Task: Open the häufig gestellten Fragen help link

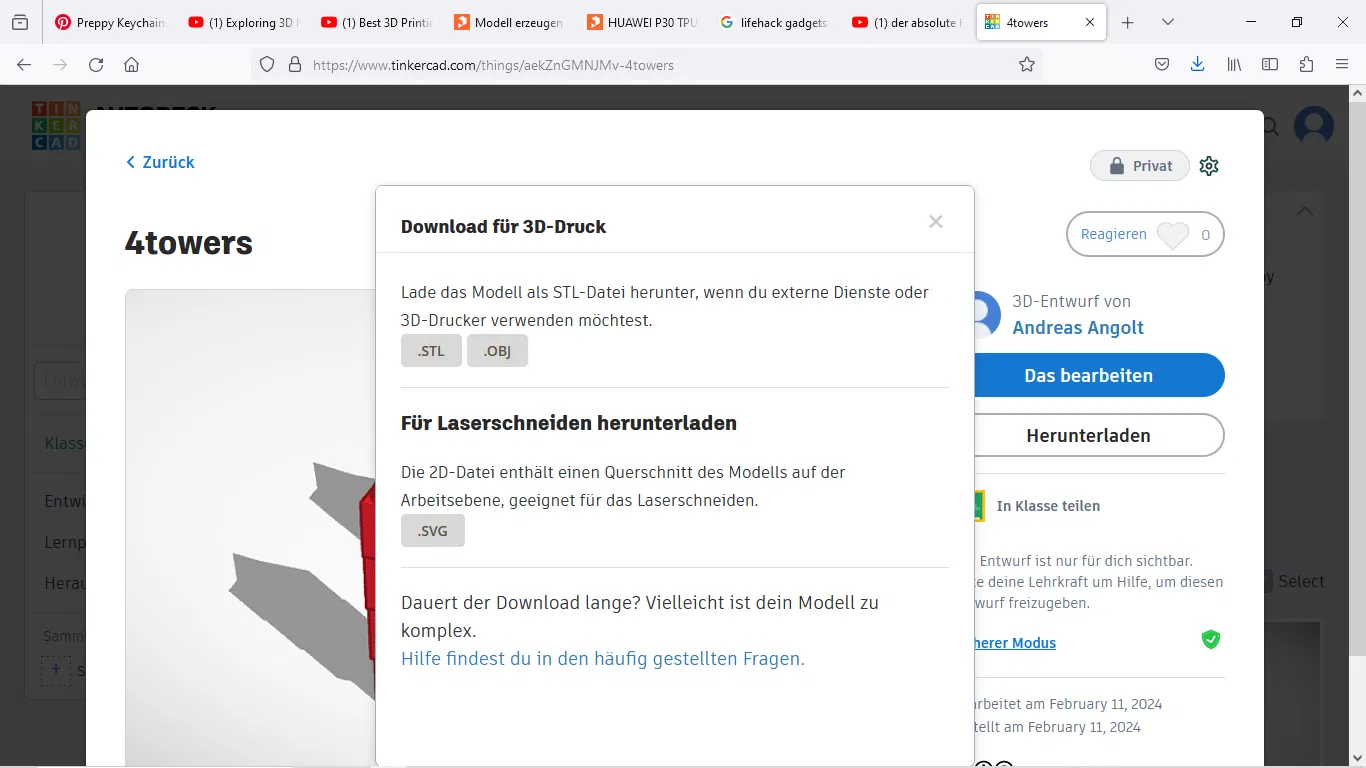Action: coord(603,659)
